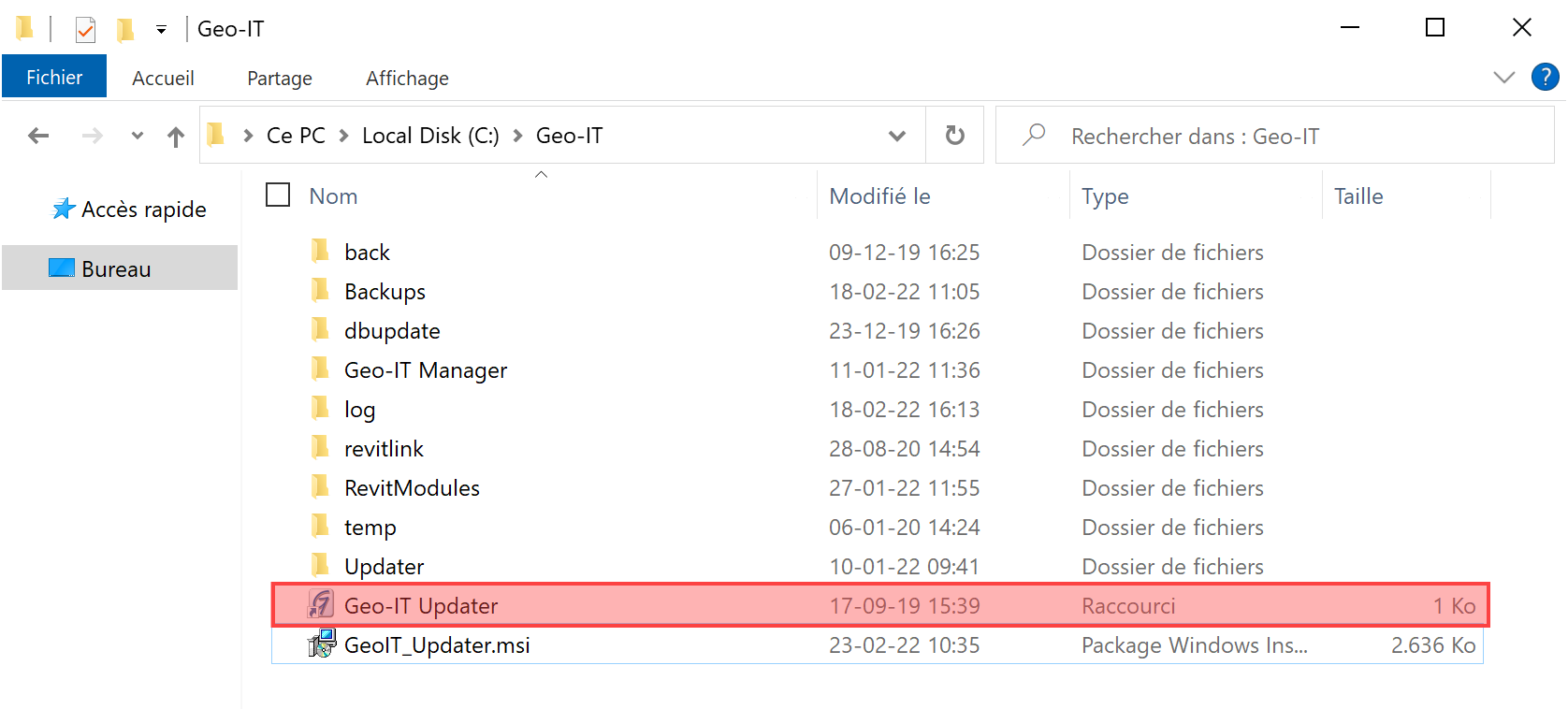Sort by the Type column header

(x=1105, y=196)
